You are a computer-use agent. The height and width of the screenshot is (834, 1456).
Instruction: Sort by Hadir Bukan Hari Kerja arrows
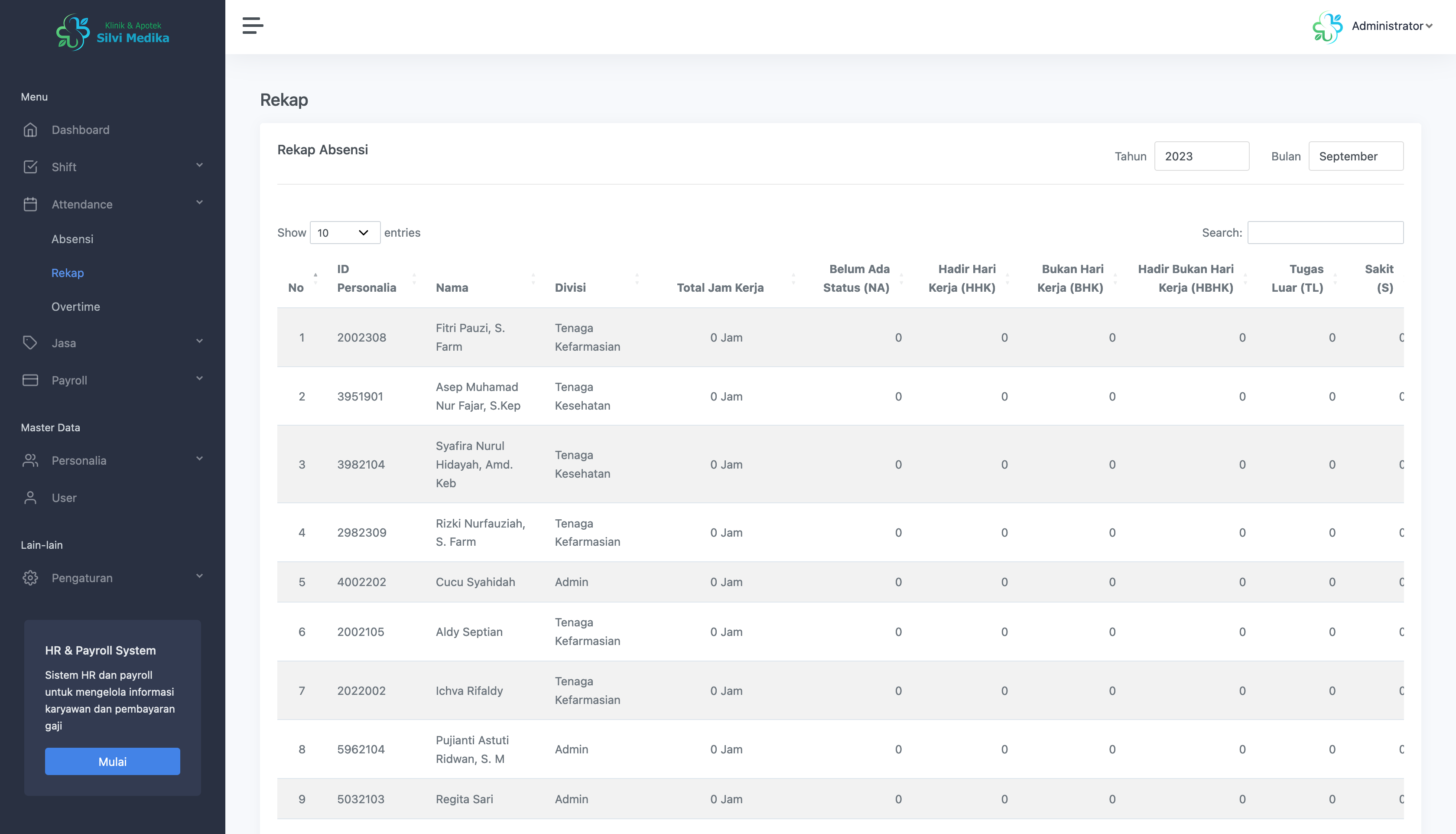click(x=1245, y=278)
